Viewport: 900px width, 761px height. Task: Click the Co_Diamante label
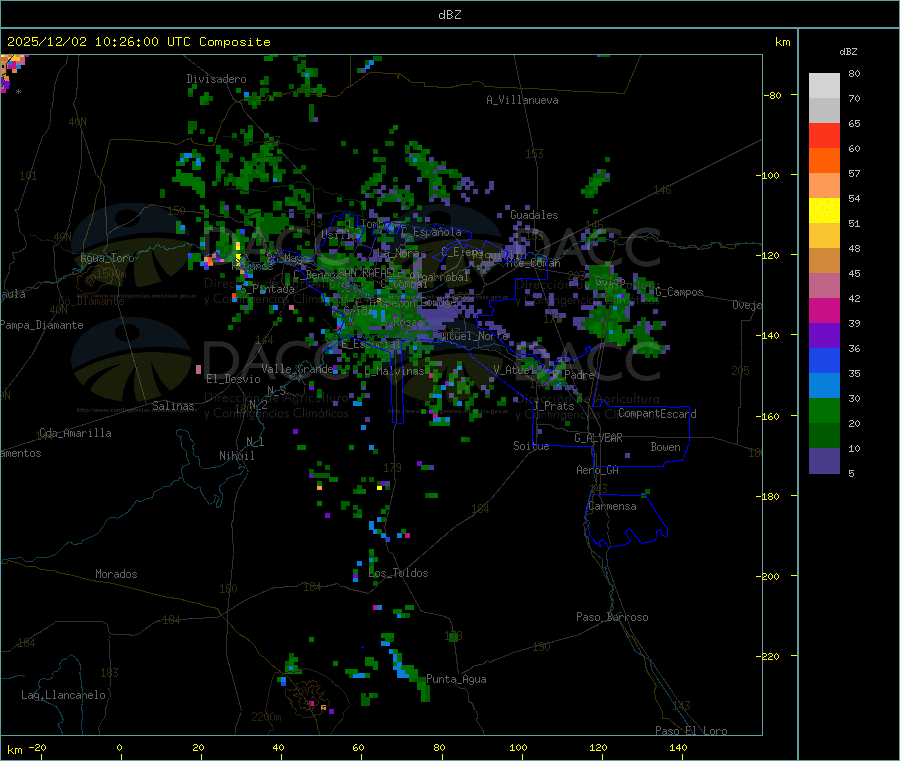tap(91, 301)
